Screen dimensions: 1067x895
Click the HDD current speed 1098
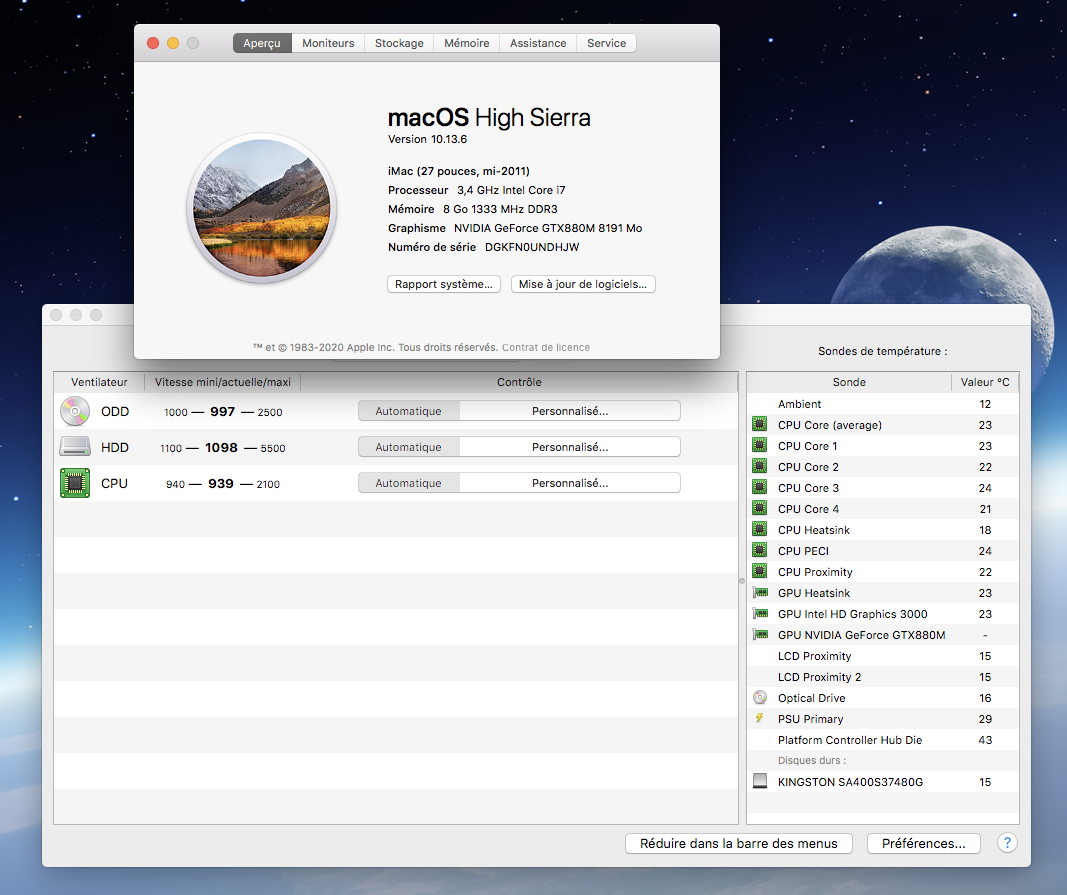pyautogui.click(x=221, y=447)
